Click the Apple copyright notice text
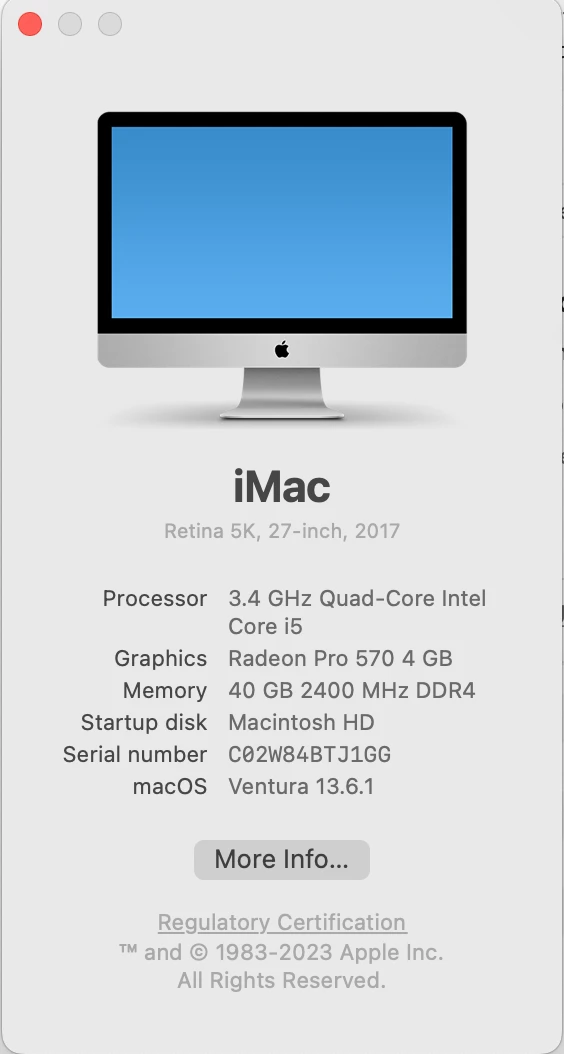Viewport: 564px width, 1054px height. click(x=282, y=966)
